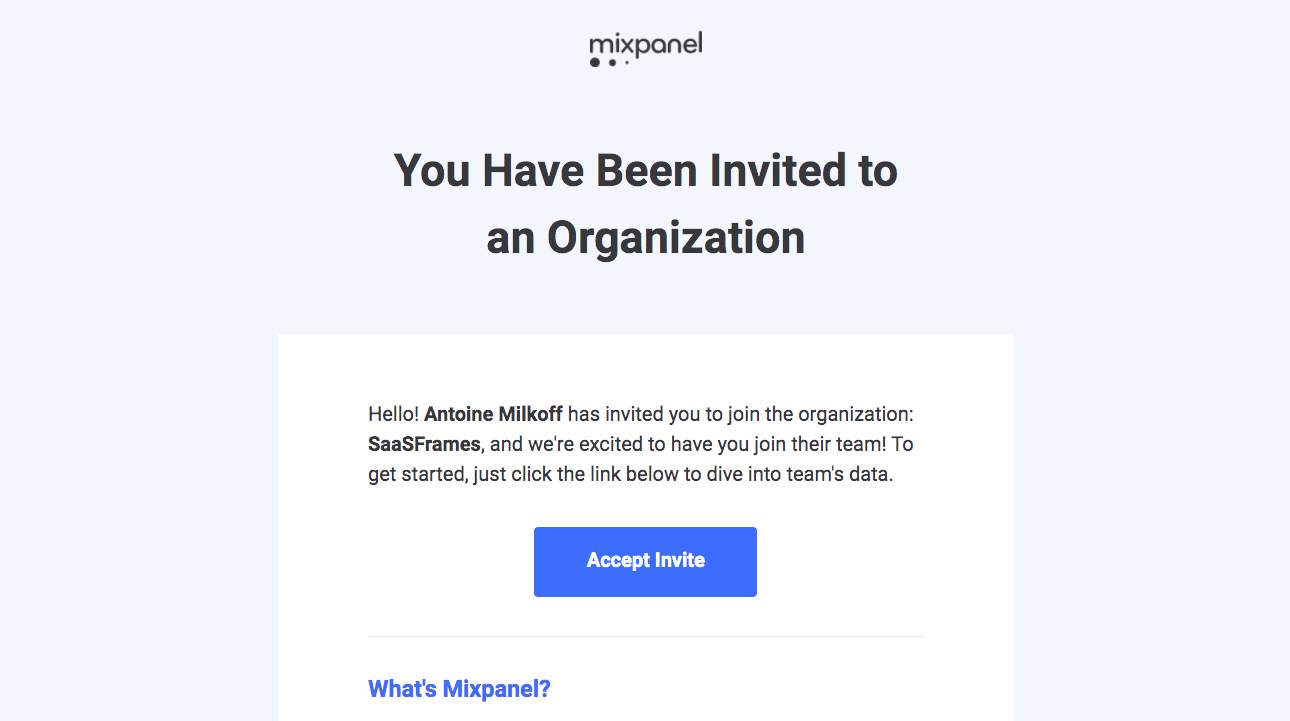
Task: Click the invitation heading text
Action: [645, 203]
